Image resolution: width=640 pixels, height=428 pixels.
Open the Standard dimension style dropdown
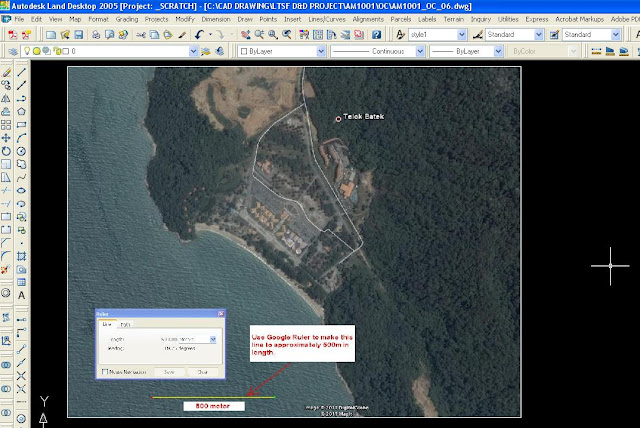[539, 35]
